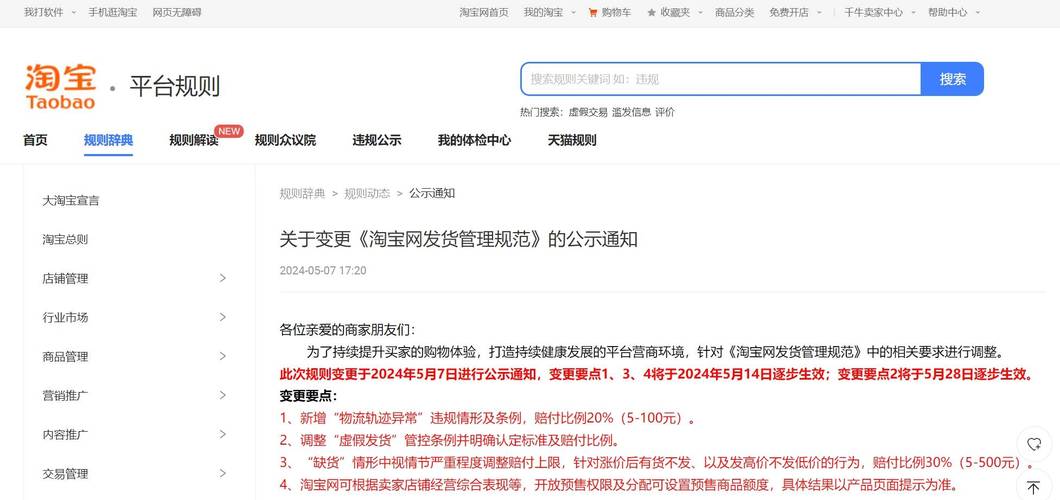This screenshot has width=1060, height=500.
Task: Select the 规则辞典 tab
Action: point(108,141)
